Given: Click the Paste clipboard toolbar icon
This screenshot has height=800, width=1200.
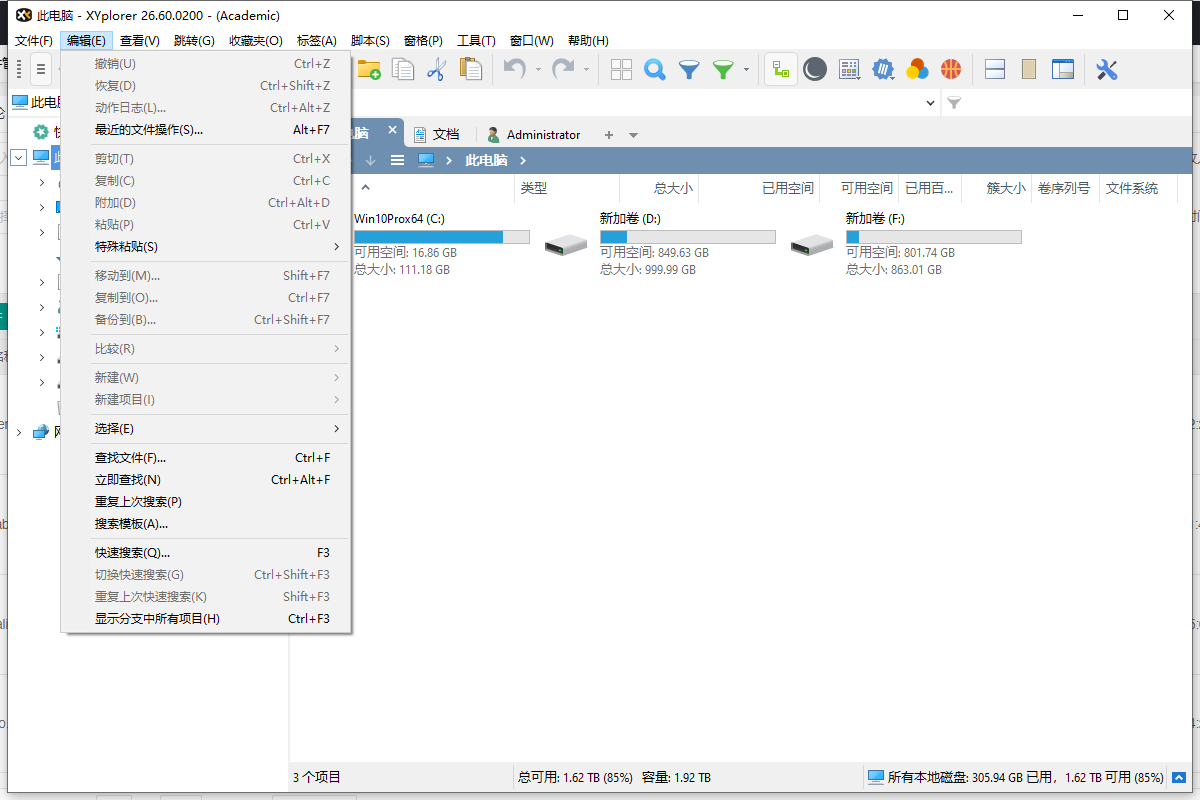Looking at the screenshot, I should pyautogui.click(x=470, y=69).
